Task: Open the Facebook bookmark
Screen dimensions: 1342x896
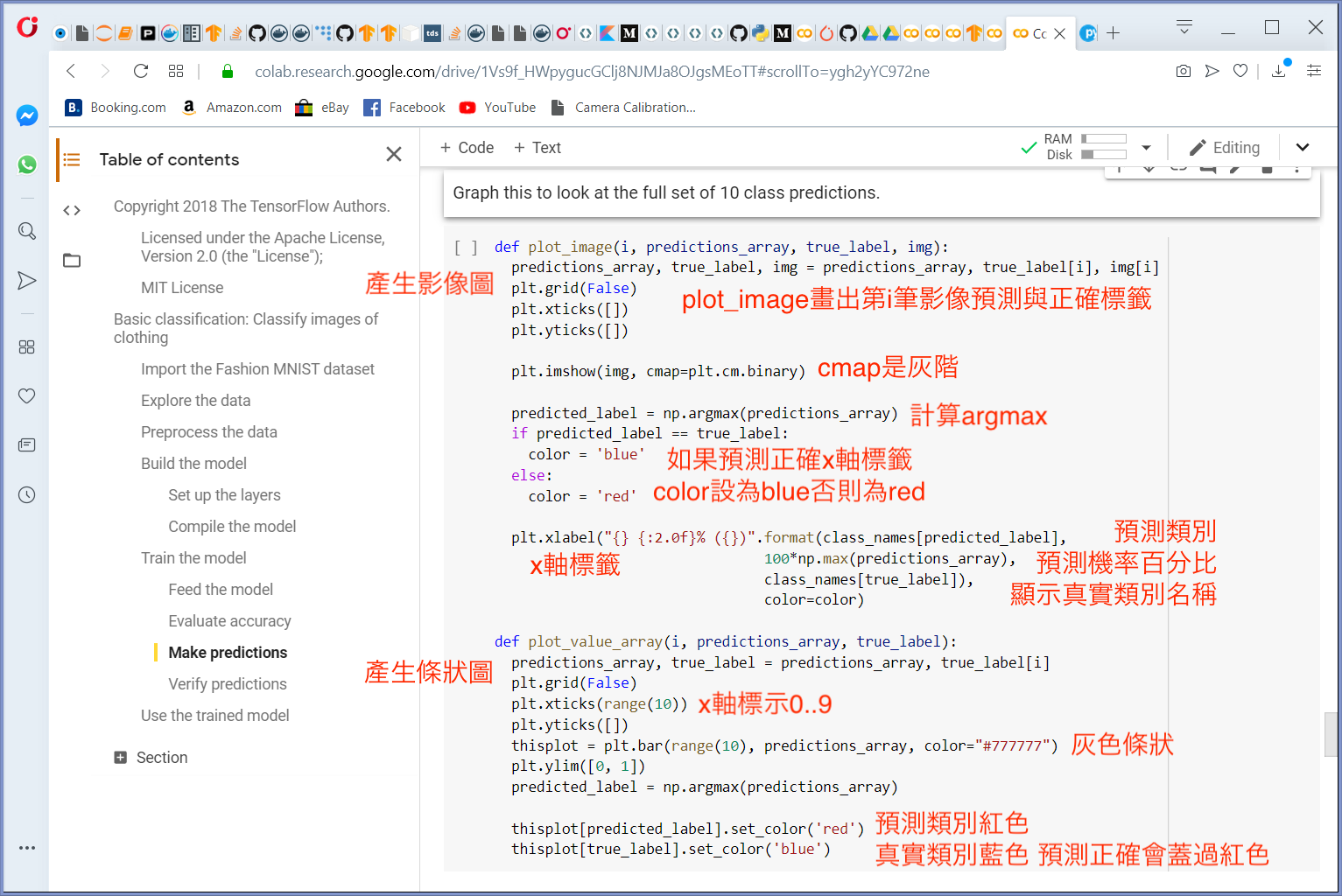Action: pos(404,108)
